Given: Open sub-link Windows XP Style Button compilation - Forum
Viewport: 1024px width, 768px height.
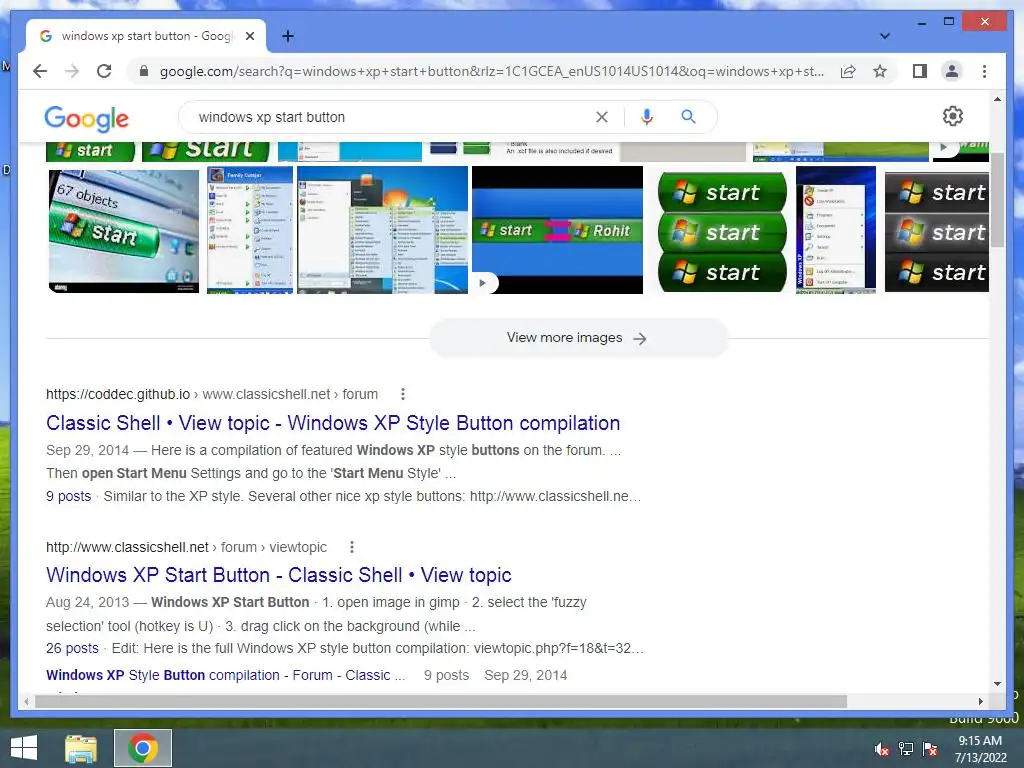Looking at the screenshot, I should (226, 675).
